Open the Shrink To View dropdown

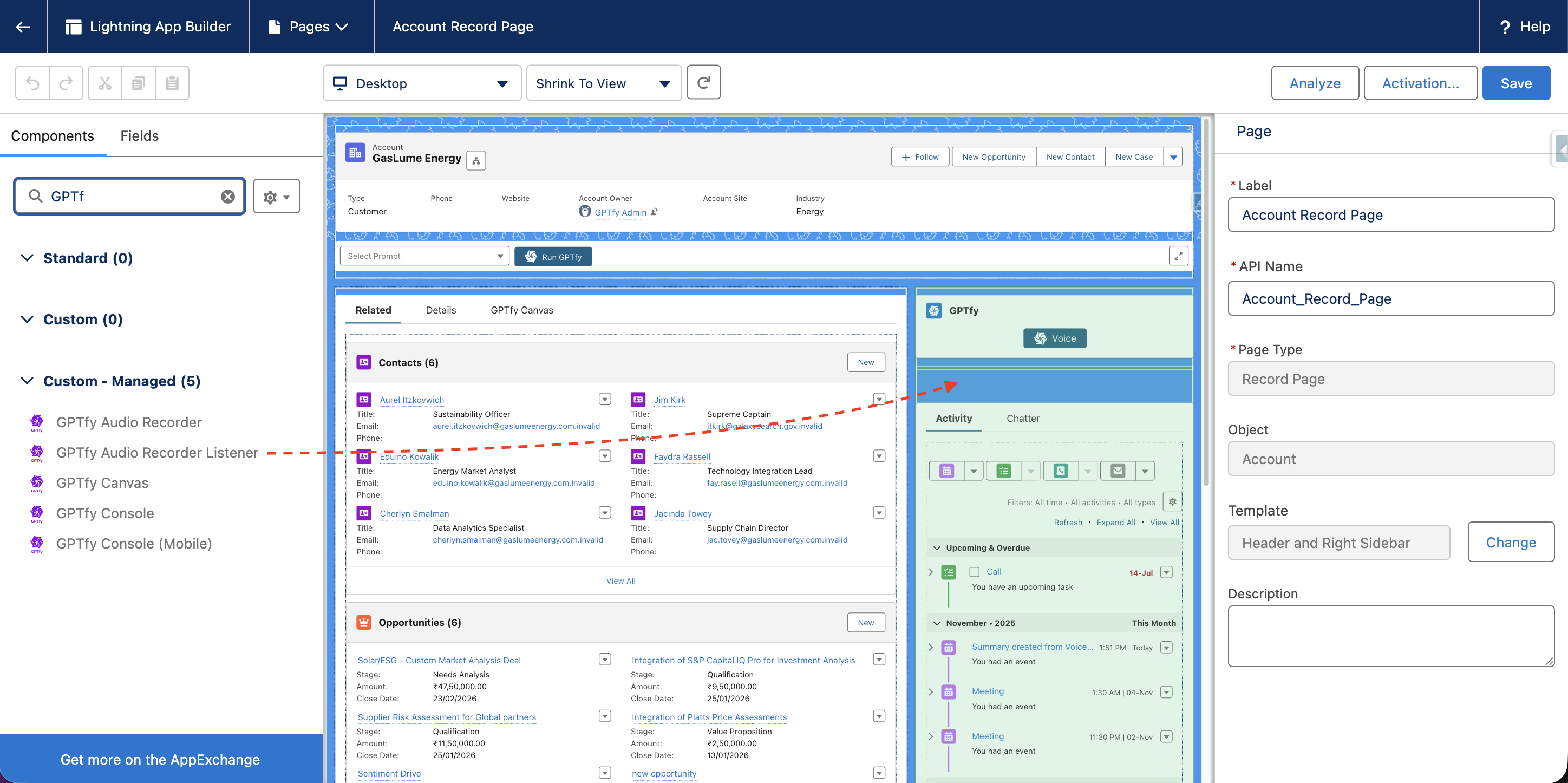603,83
